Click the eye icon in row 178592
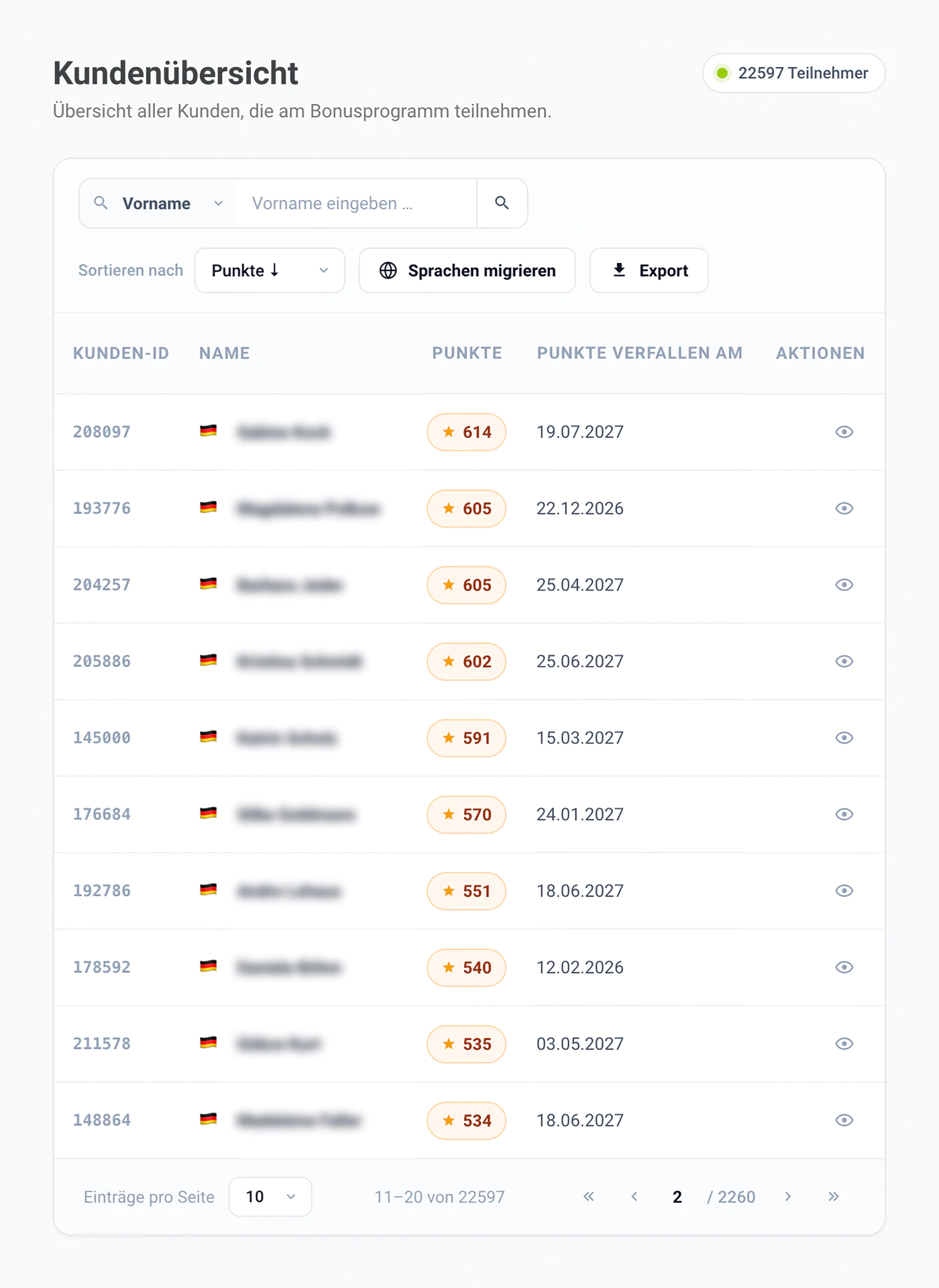This screenshot has height=1288, width=939. (844, 967)
